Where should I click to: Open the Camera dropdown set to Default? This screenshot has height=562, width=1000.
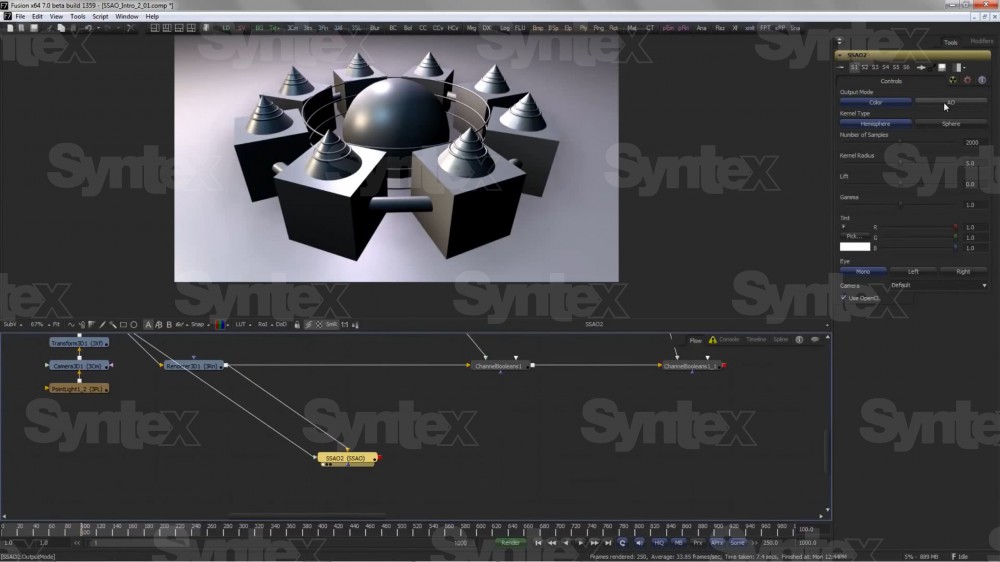tap(938, 285)
